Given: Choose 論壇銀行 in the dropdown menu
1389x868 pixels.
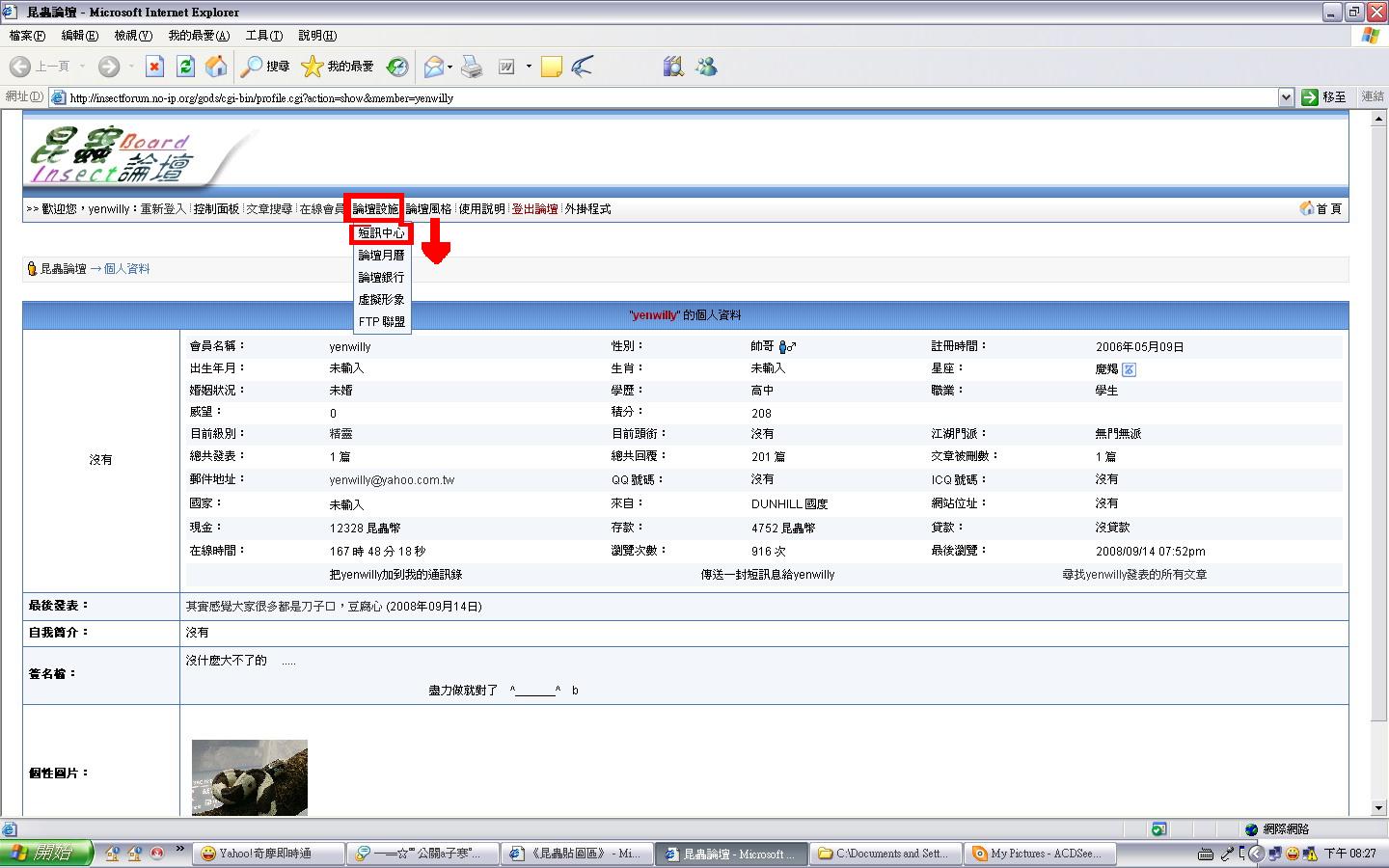Looking at the screenshot, I should click(x=381, y=278).
